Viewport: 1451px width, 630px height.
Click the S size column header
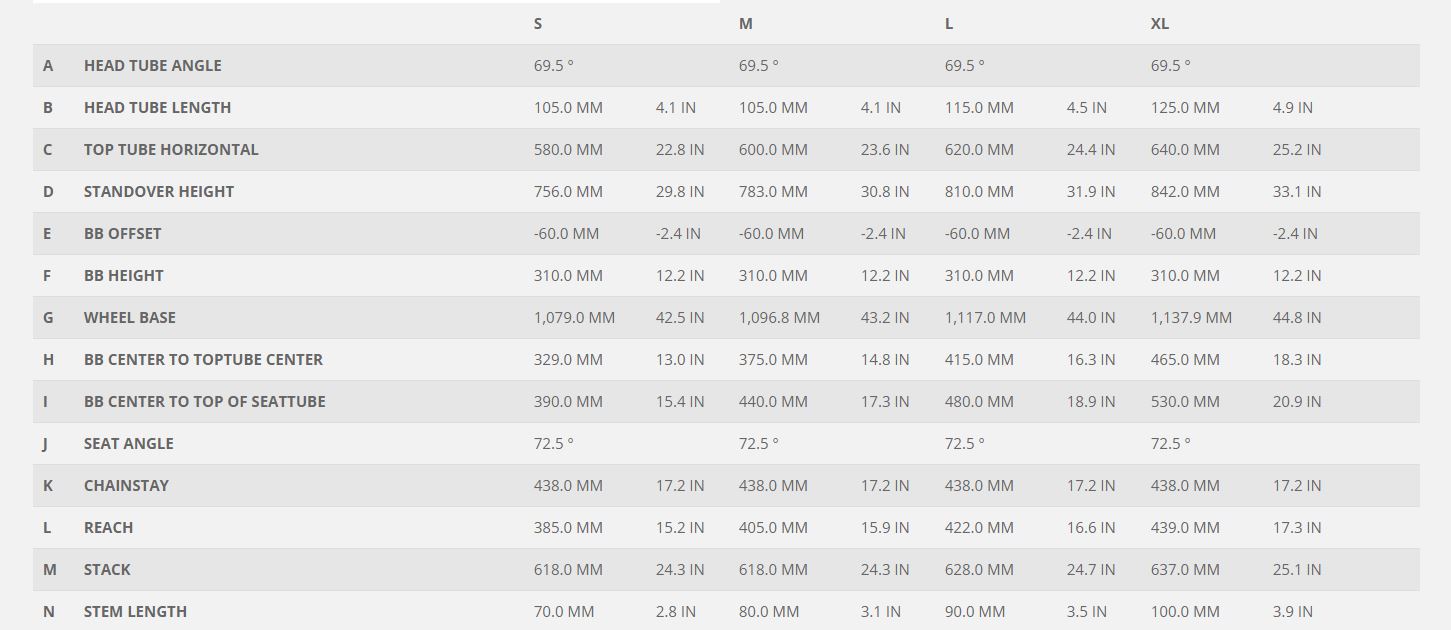point(538,23)
